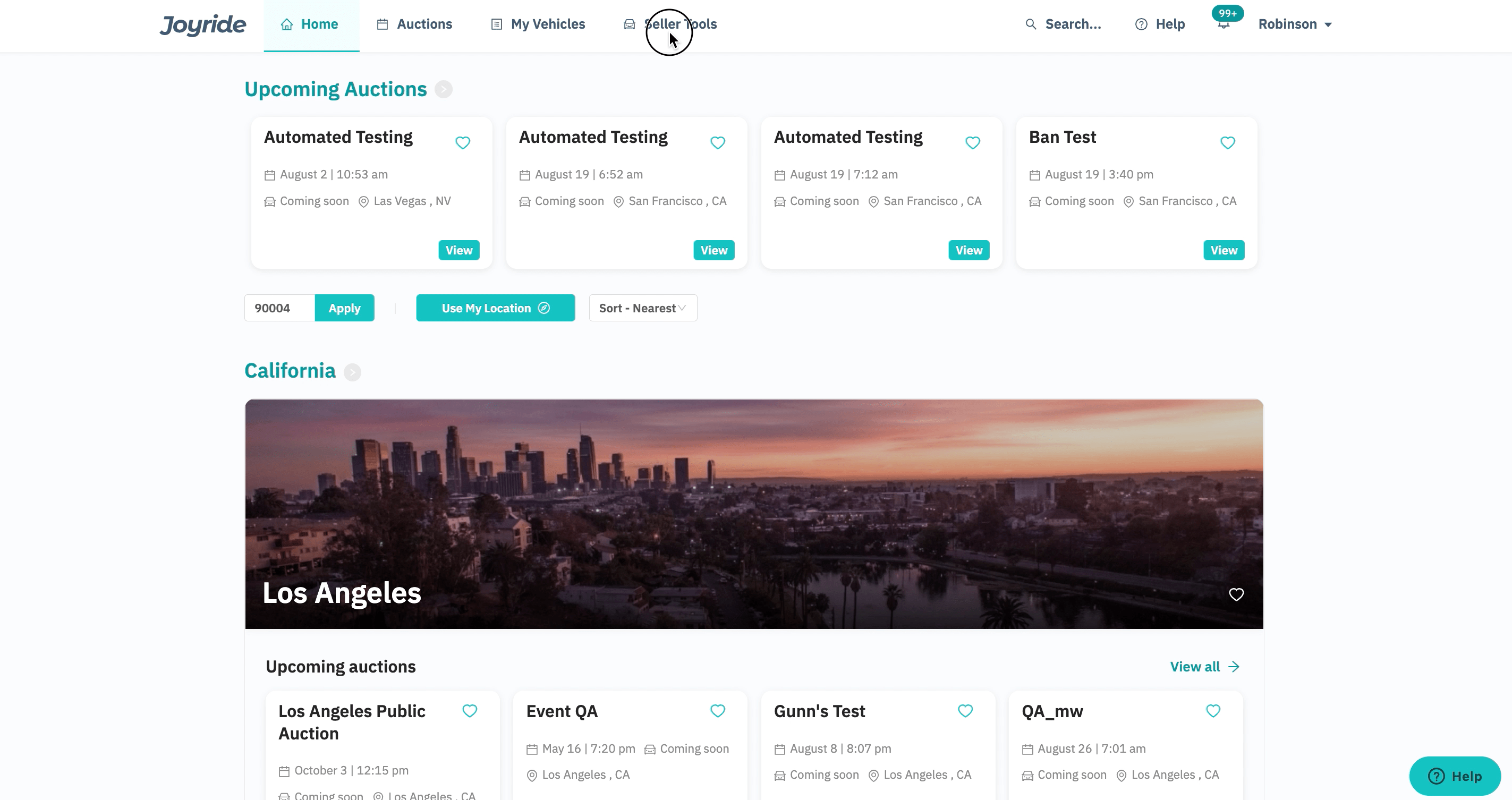Screen dimensions: 1512x800
Task: Click Apply next to the zip code
Action: [x=344, y=308]
